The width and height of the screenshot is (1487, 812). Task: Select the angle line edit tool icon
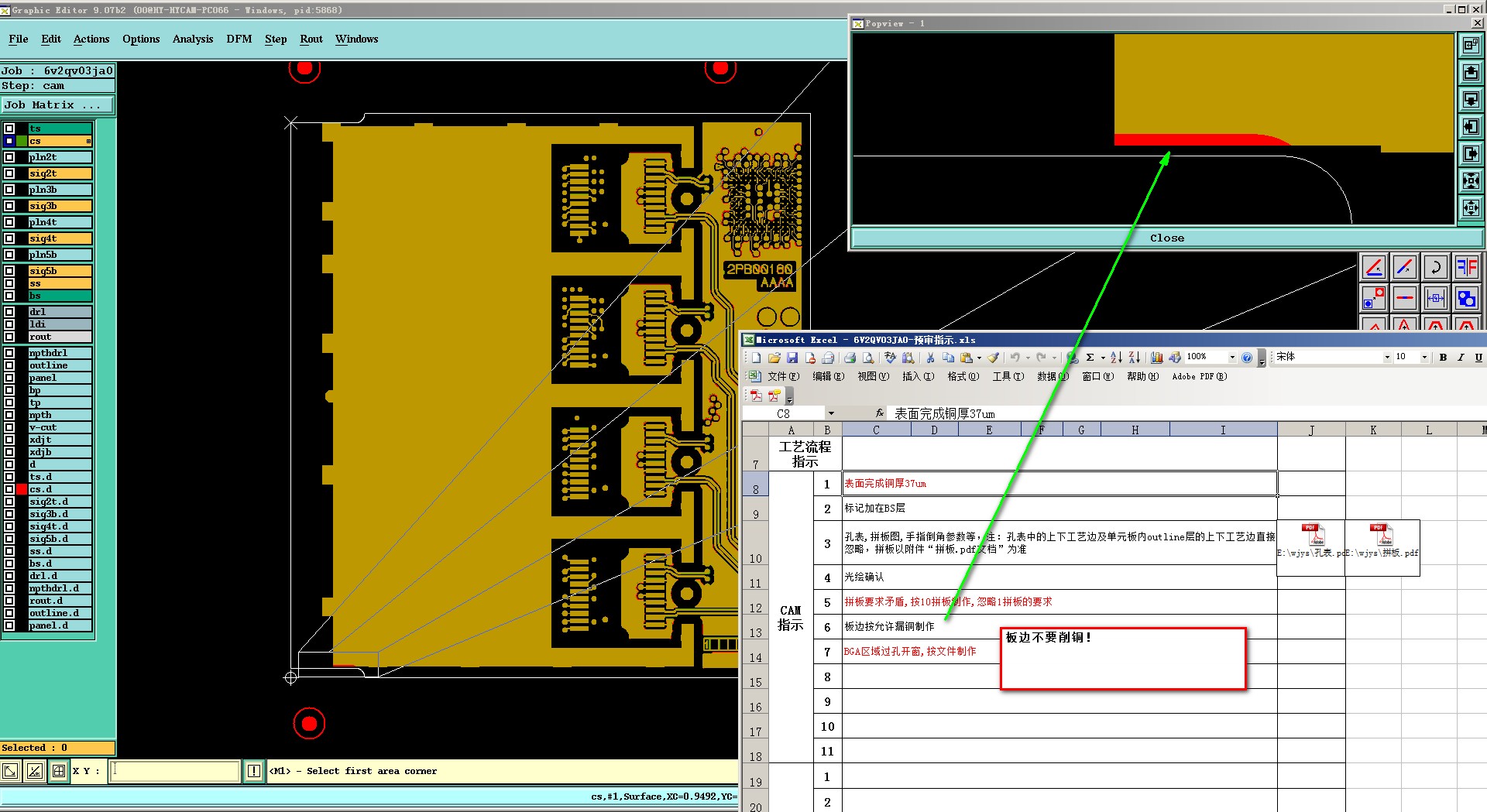[x=1374, y=268]
